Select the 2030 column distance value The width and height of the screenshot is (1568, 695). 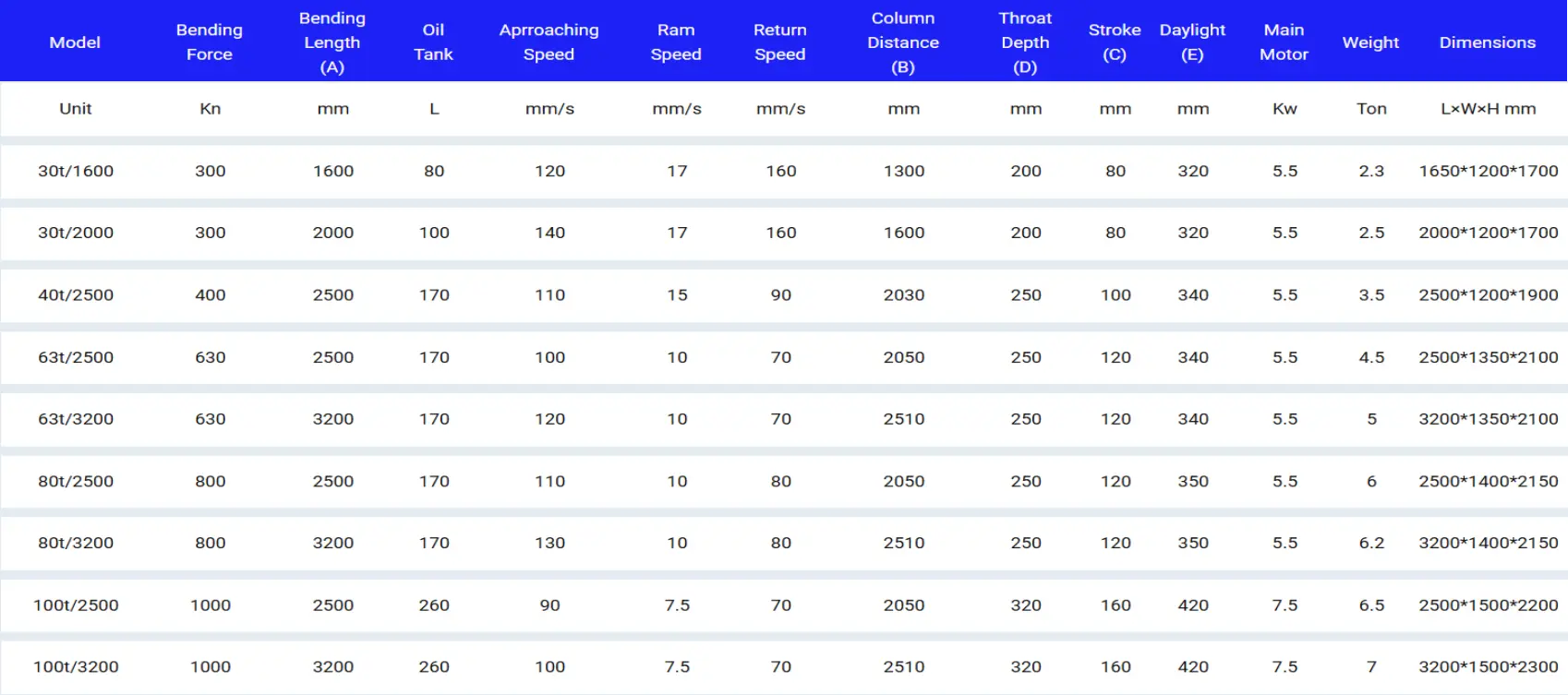[903, 295]
